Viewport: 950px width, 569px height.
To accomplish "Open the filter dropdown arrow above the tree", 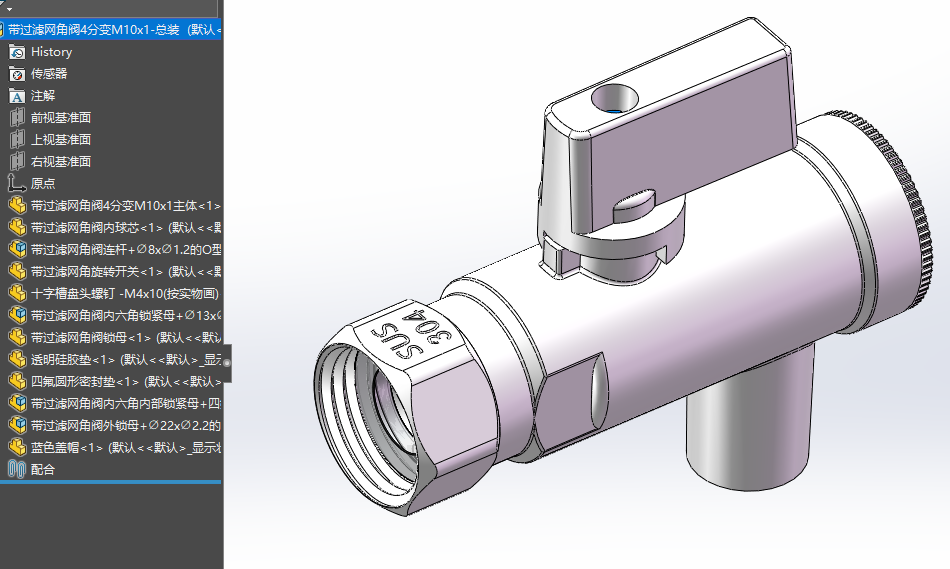I will (7, 8).
